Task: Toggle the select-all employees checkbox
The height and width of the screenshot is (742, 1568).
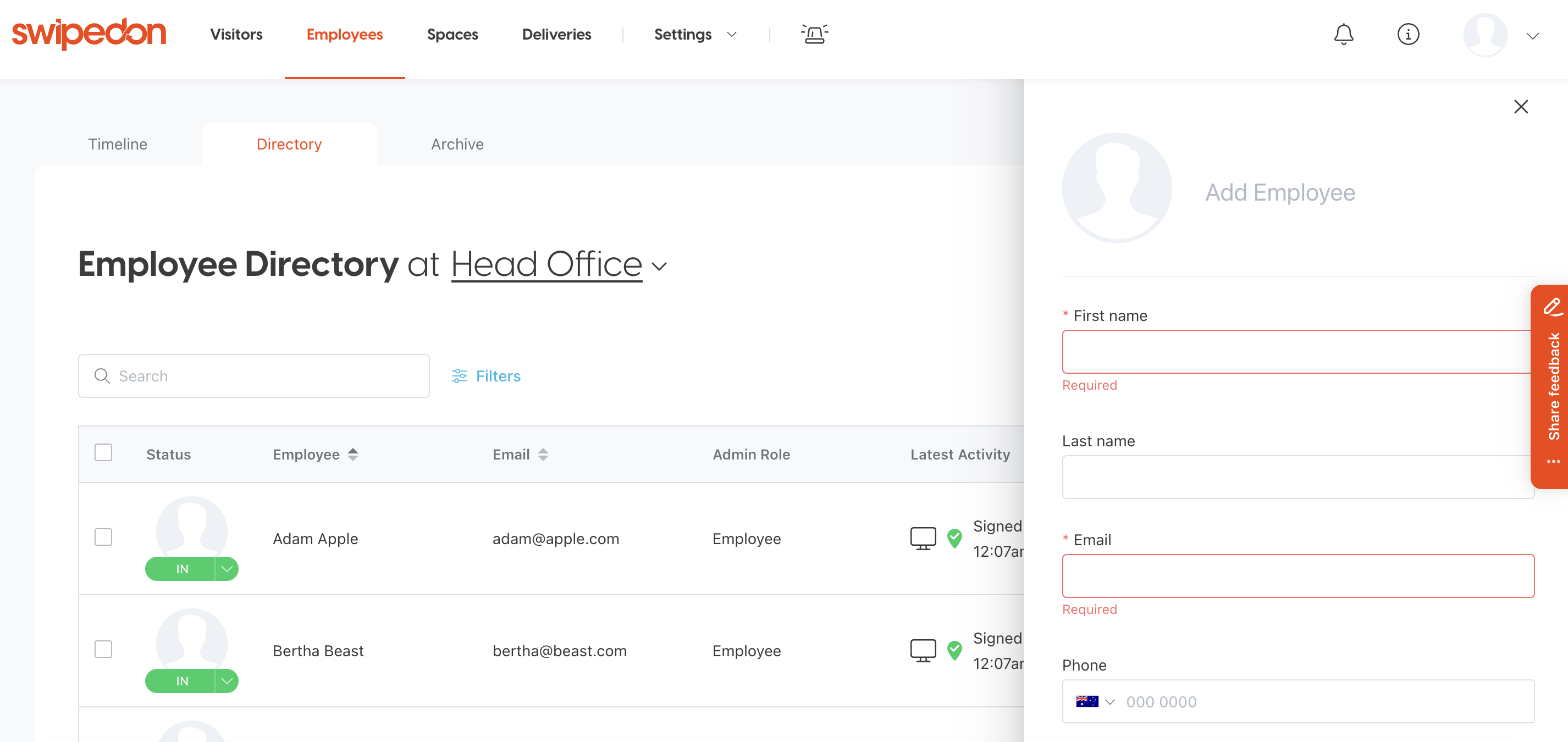Action: [103, 452]
